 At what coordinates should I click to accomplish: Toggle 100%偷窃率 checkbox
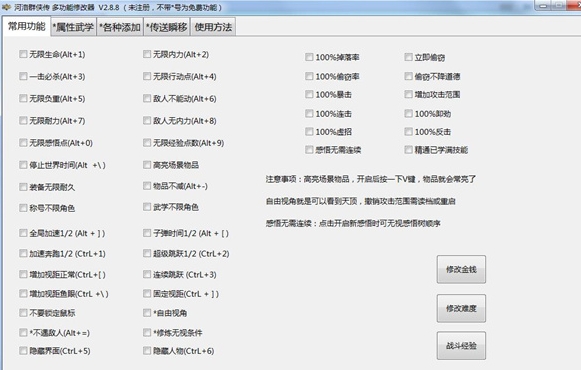309,76
